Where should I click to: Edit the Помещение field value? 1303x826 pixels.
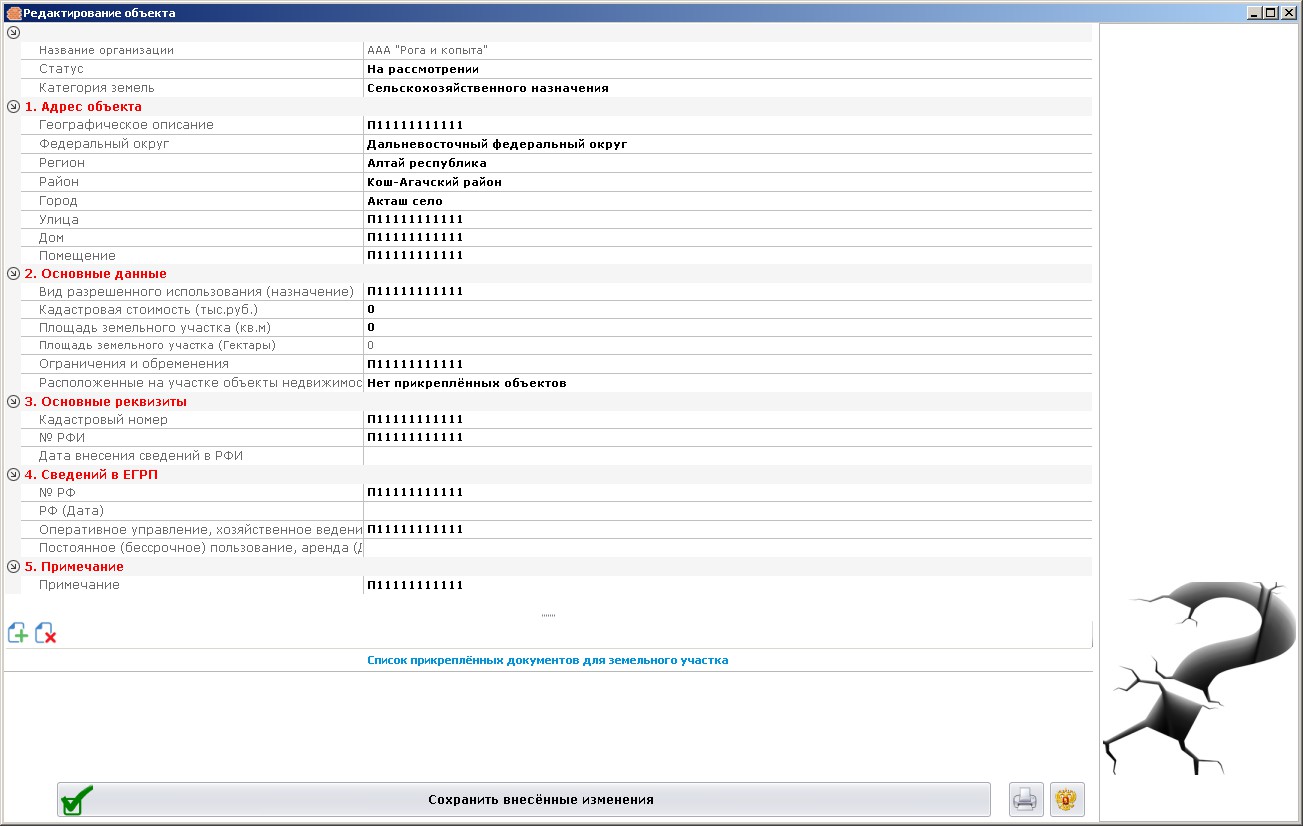point(728,255)
